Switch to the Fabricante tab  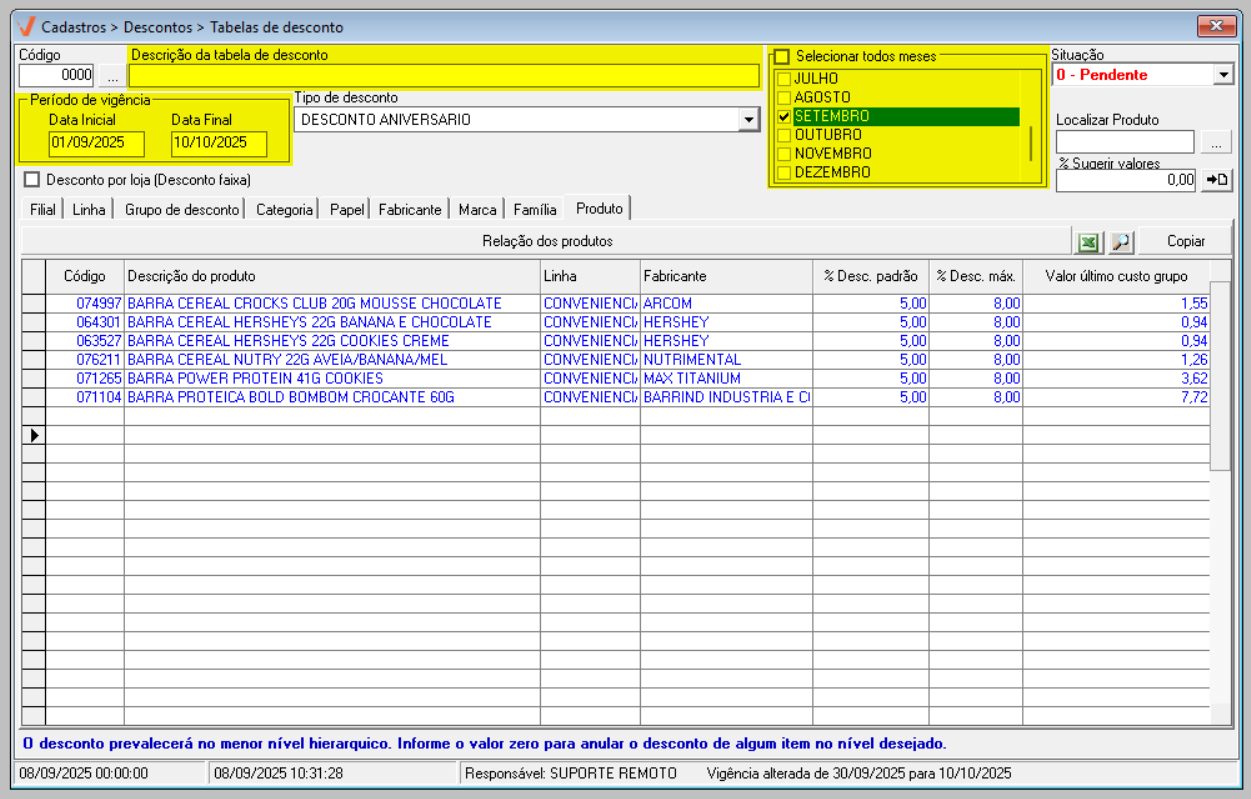[x=409, y=210]
